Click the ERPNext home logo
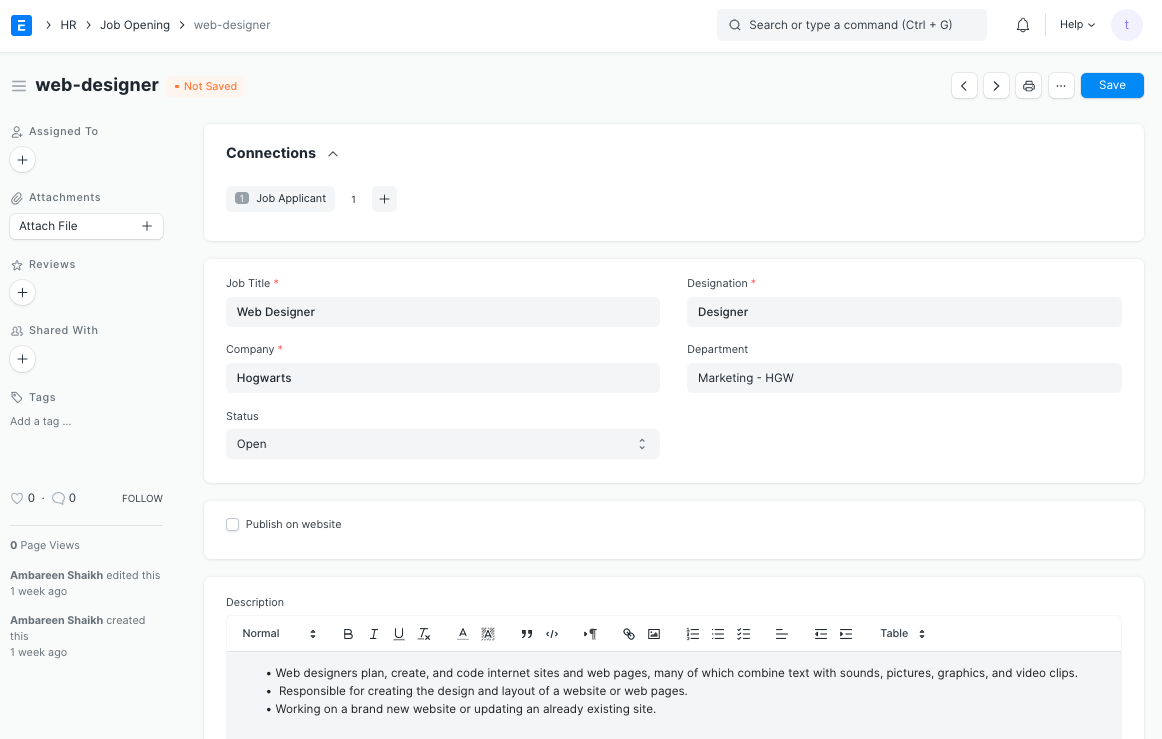 coord(21,25)
